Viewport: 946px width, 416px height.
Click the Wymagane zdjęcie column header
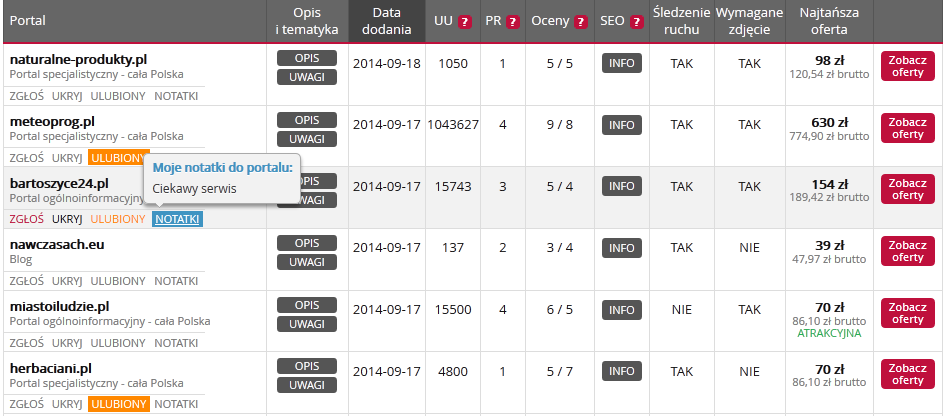pos(750,21)
